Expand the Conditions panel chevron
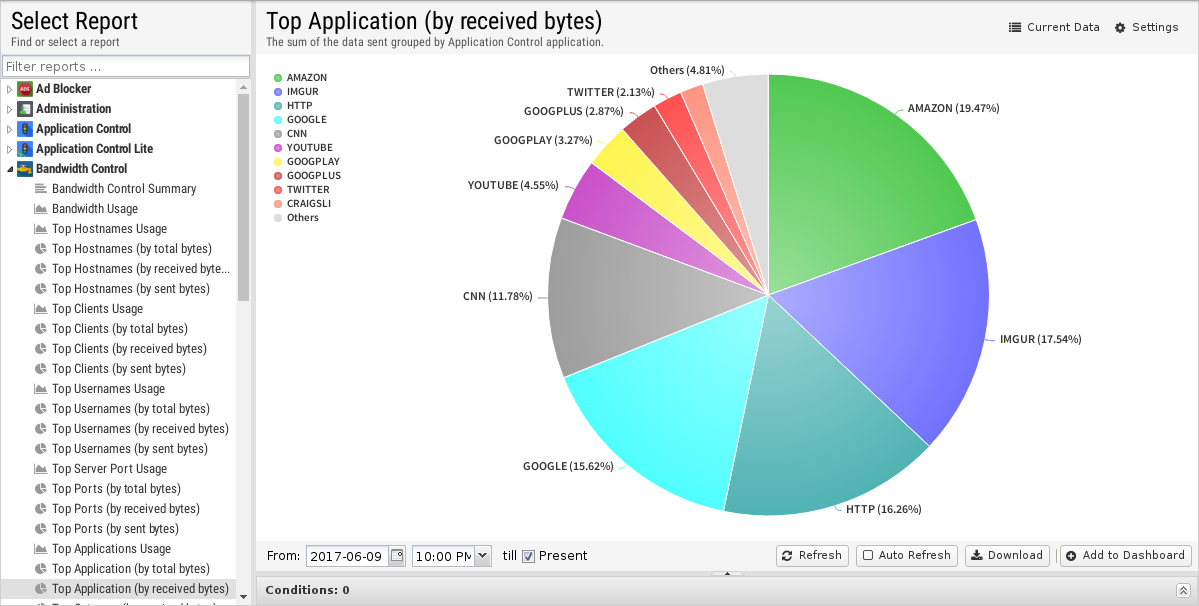The width and height of the screenshot is (1199, 606). pyautogui.click(x=1183, y=590)
